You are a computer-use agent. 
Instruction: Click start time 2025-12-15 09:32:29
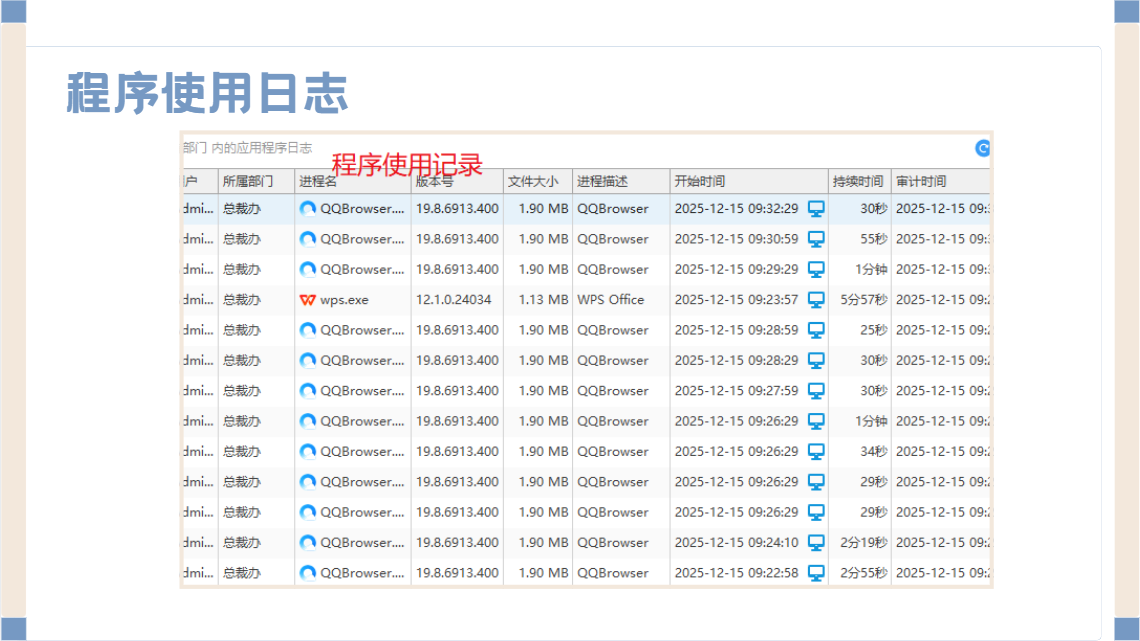pos(736,209)
